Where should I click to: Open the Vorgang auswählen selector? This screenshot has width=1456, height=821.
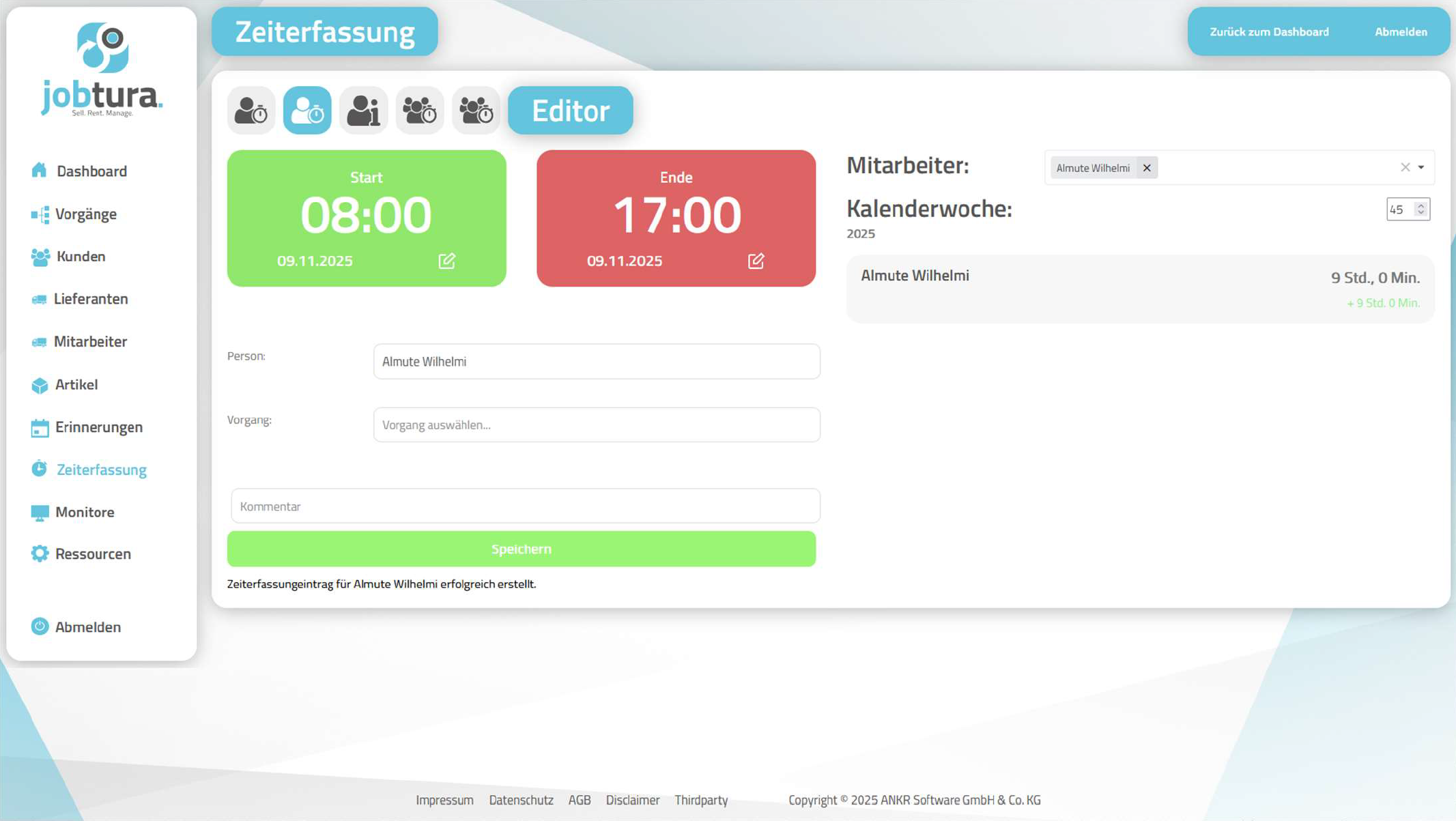(596, 424)
